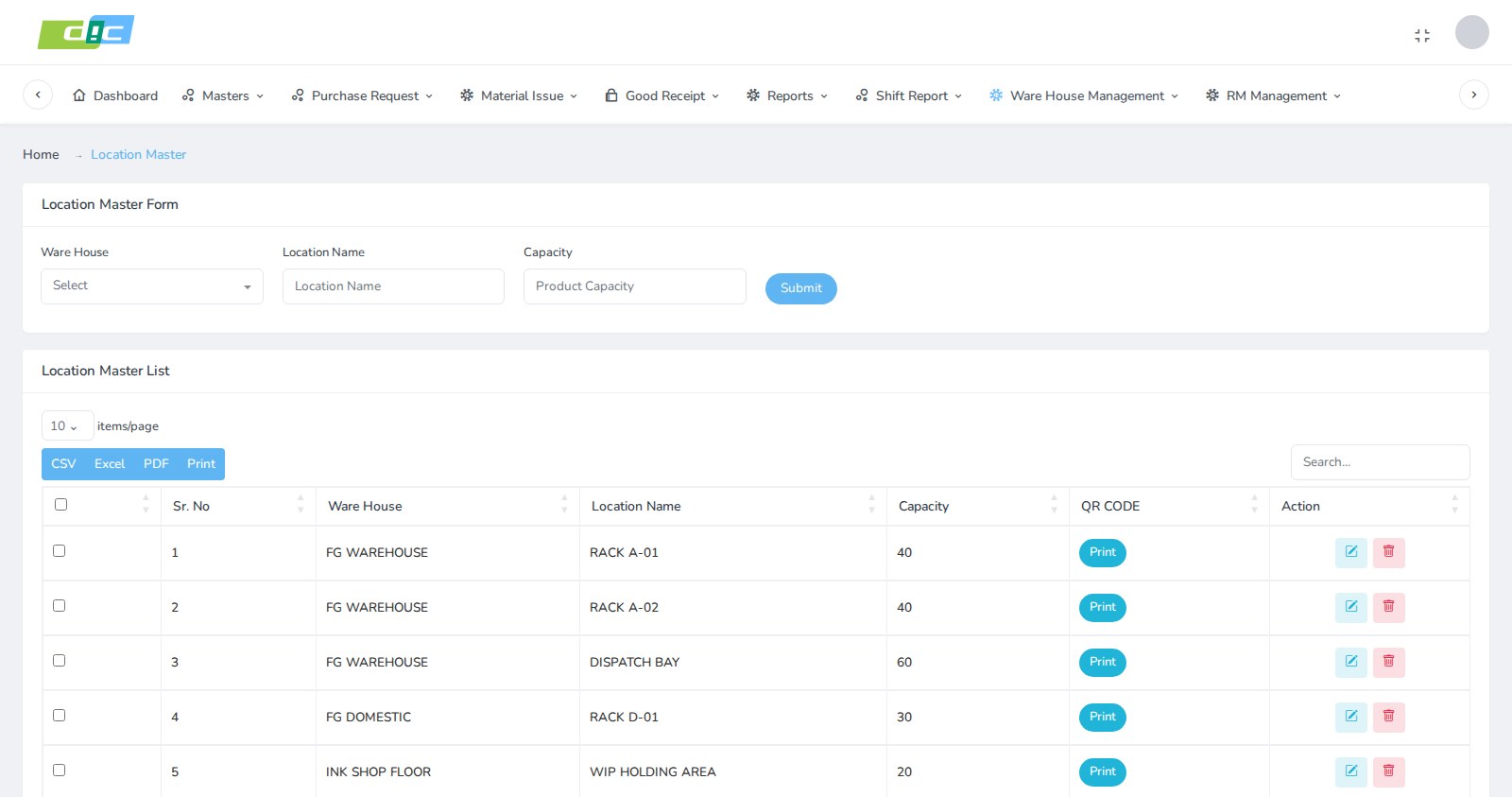This screenshot has height=797, width=1512.
Task: Sort the table by the Ware House column
Action: (448, 506)
